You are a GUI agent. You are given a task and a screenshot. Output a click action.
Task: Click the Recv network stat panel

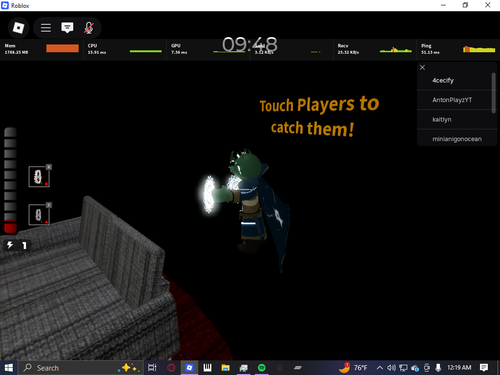point(375,49)
